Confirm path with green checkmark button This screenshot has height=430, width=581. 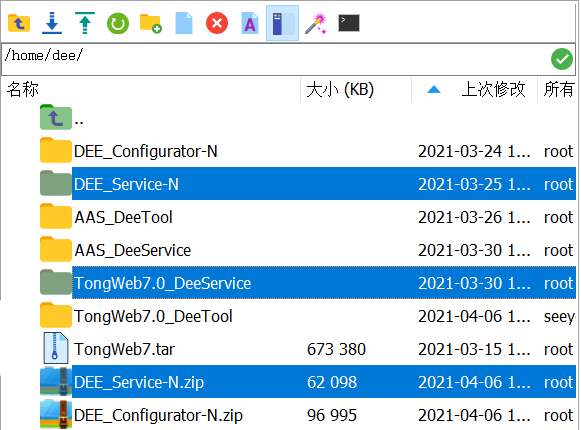562,59
